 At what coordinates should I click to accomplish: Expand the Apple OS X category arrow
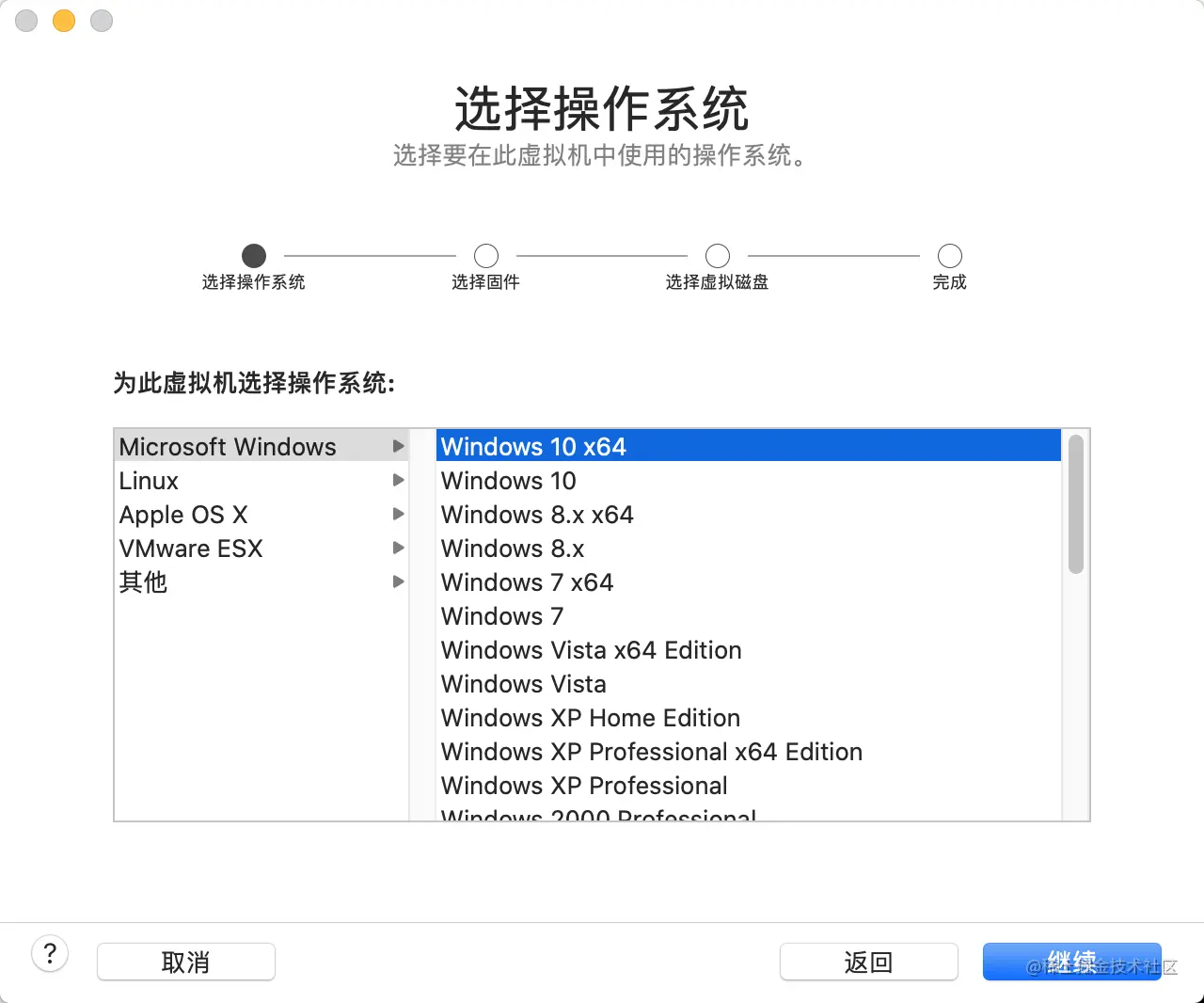pos(399,514)
